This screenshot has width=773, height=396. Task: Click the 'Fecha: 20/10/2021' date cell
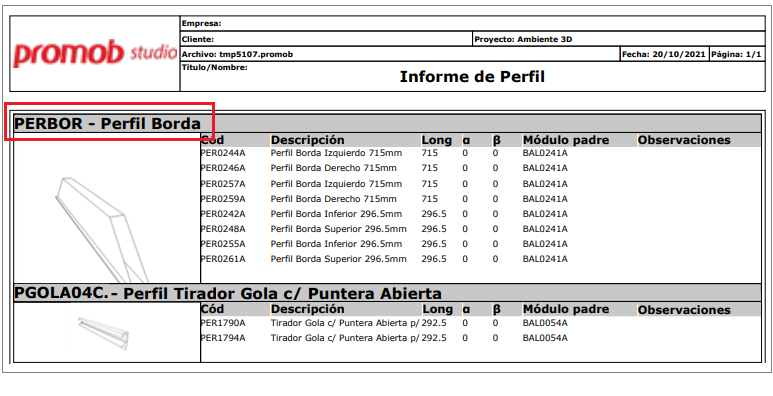(x=664, y=54)
